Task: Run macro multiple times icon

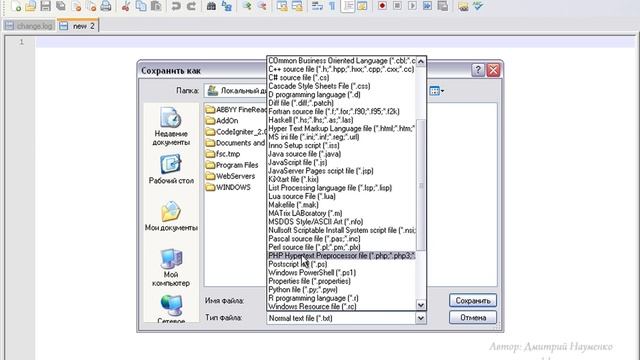Action: coord(427,6)
